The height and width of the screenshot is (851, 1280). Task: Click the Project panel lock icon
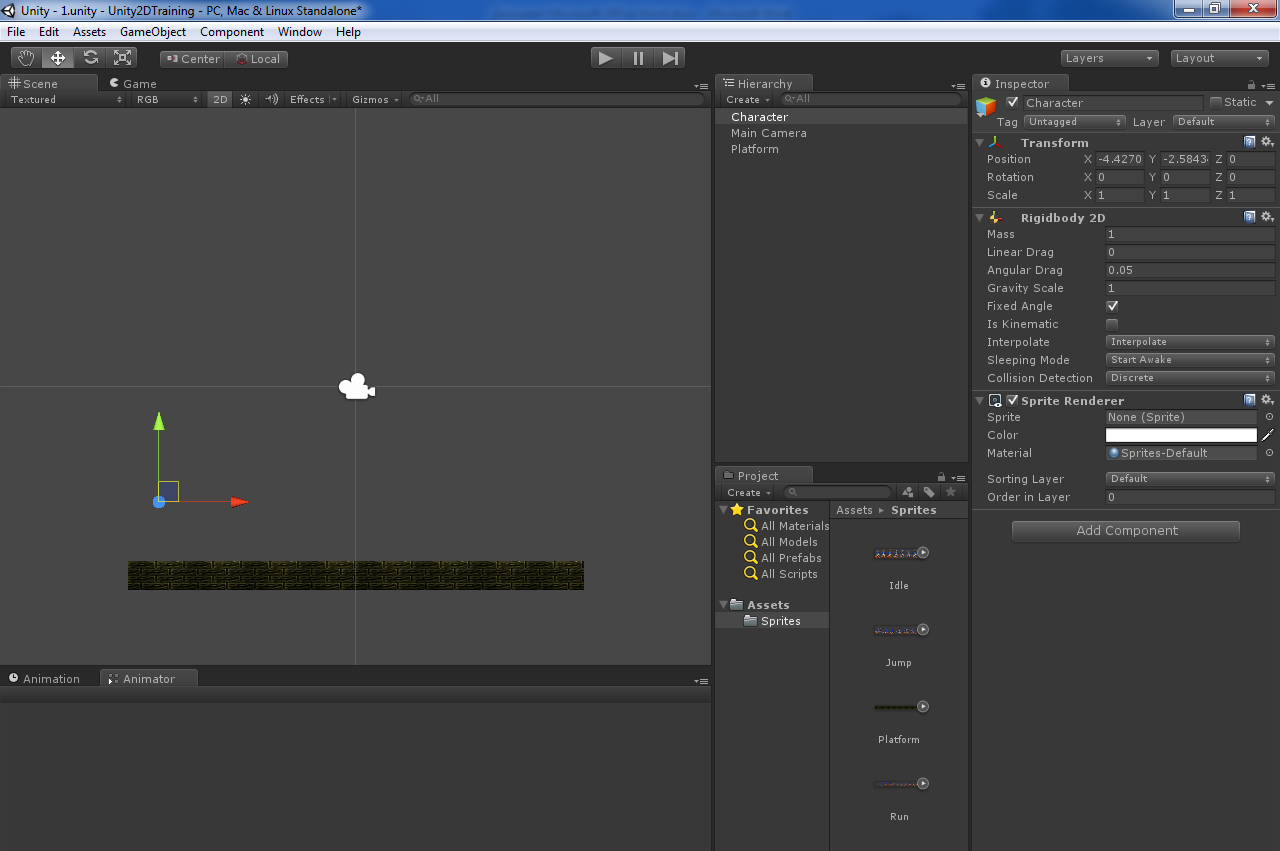pos(941,477)
